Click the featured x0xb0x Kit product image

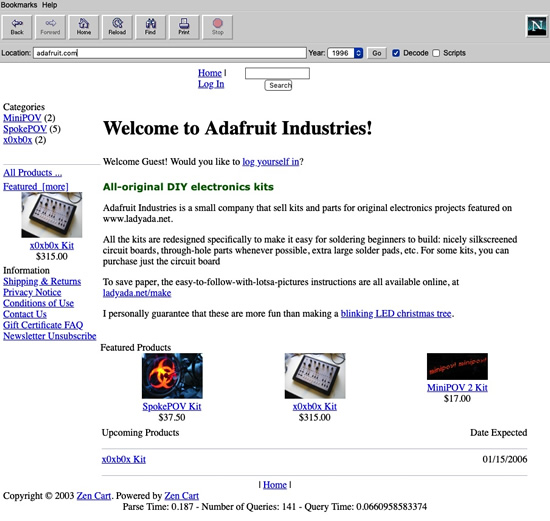coord(315,376)
